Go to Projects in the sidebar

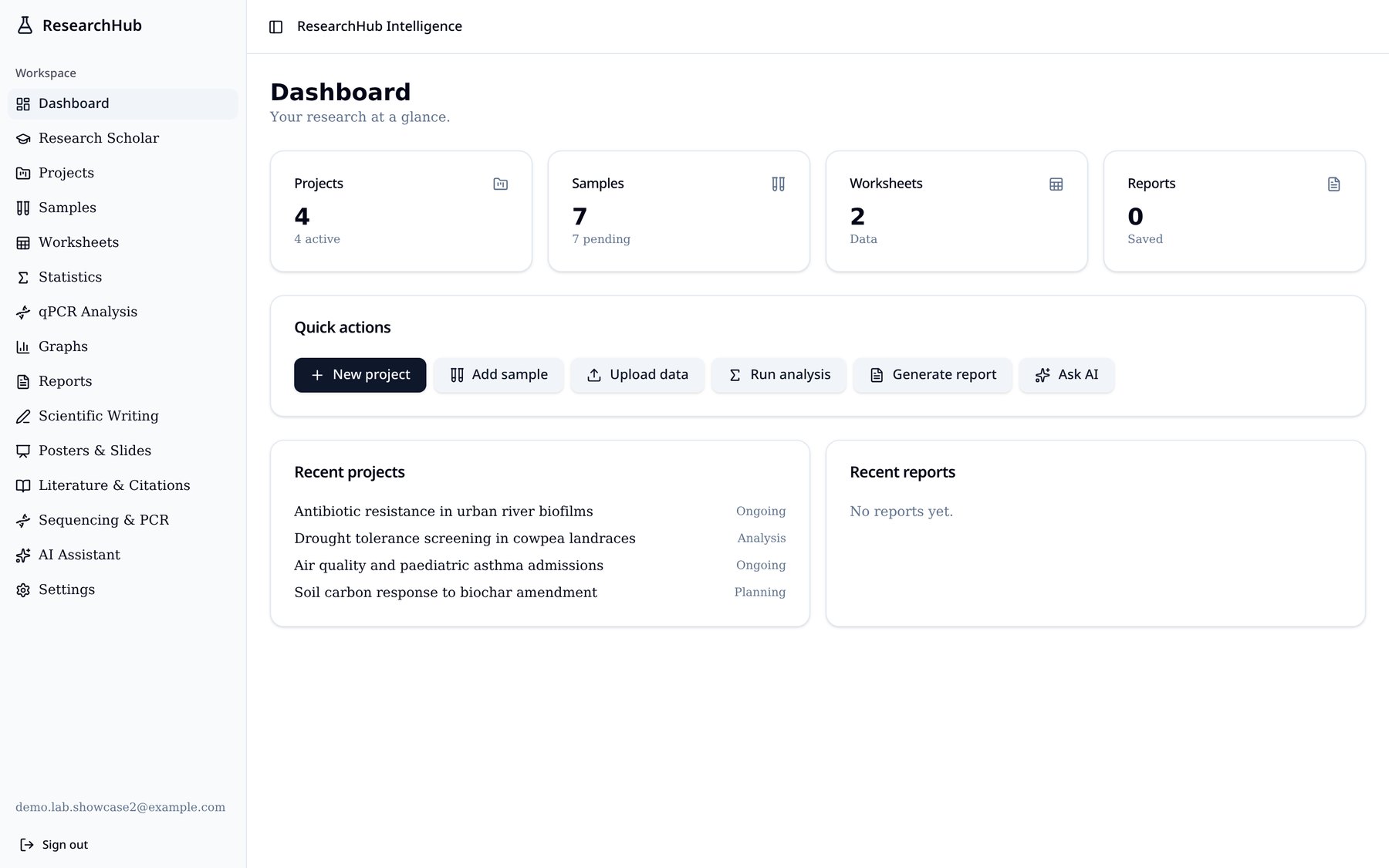coord(123,173)
